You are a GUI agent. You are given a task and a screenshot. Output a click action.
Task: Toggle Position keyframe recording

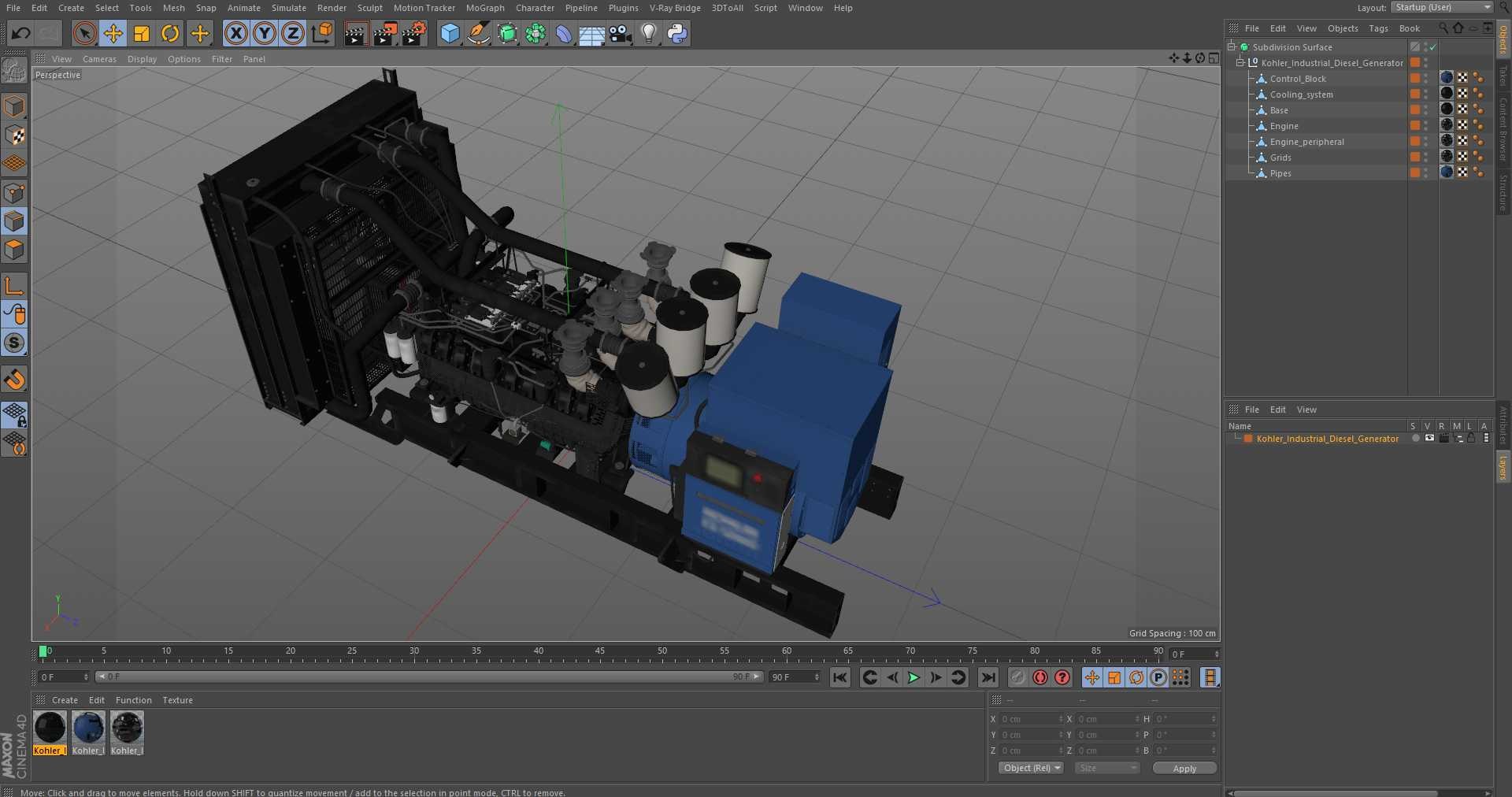coord(1092,677)
